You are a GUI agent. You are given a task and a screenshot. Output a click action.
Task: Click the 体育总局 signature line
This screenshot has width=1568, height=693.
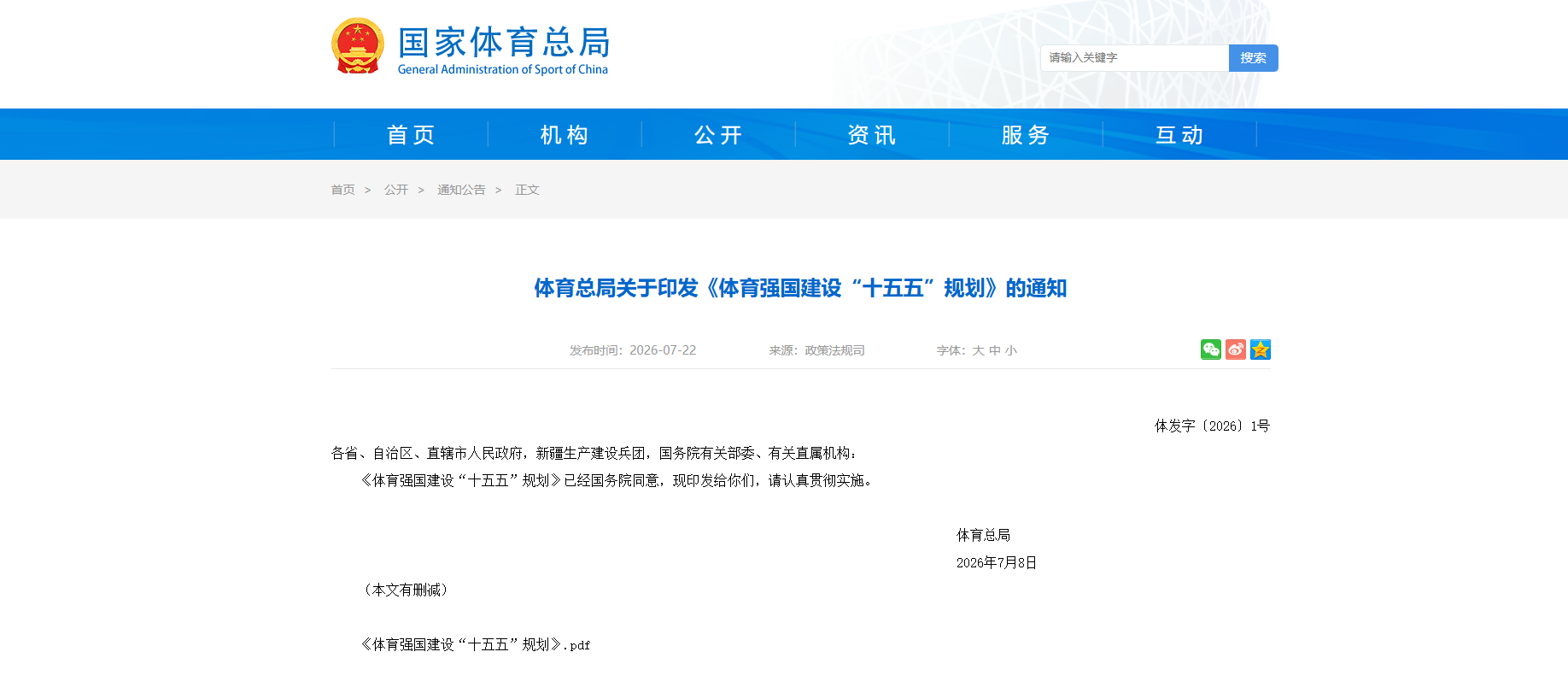984,535
